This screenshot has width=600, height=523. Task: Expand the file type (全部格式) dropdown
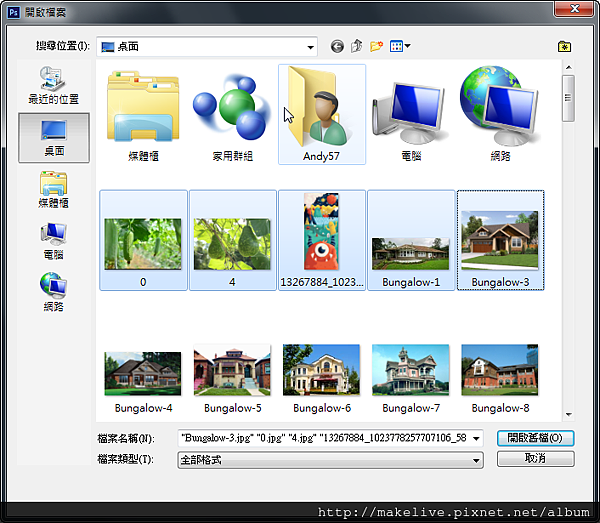331,460
